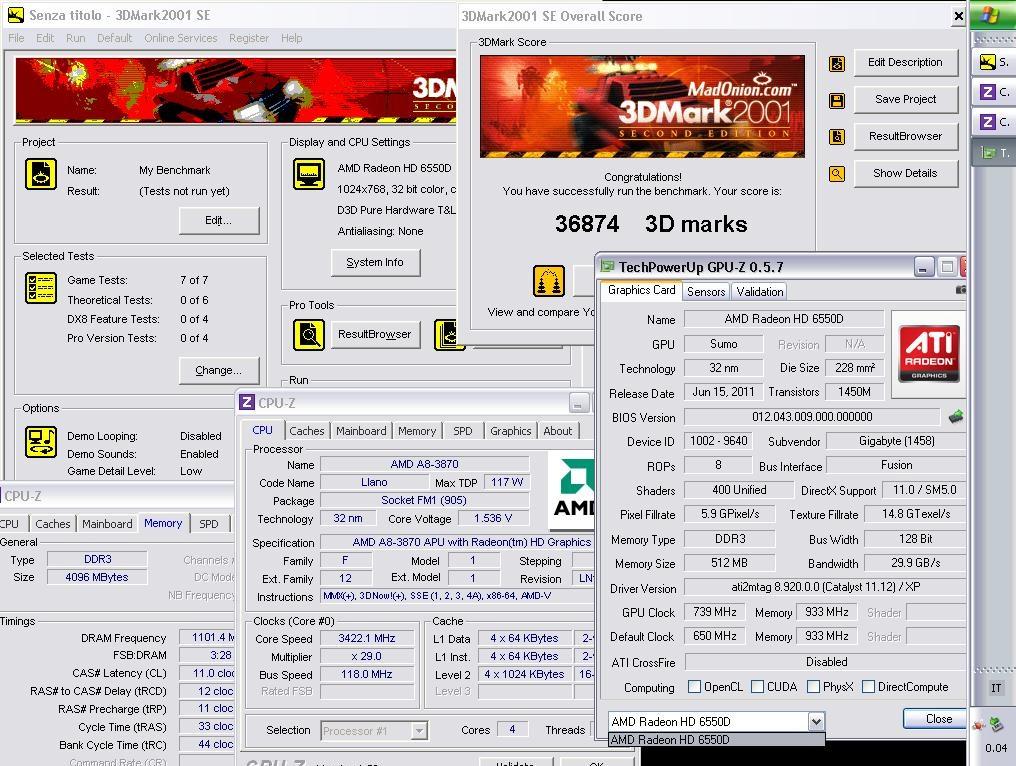Switch to Graphics tab in front CPU-Z
Viewport: 1016px width, 766px height.
[511, 431]
